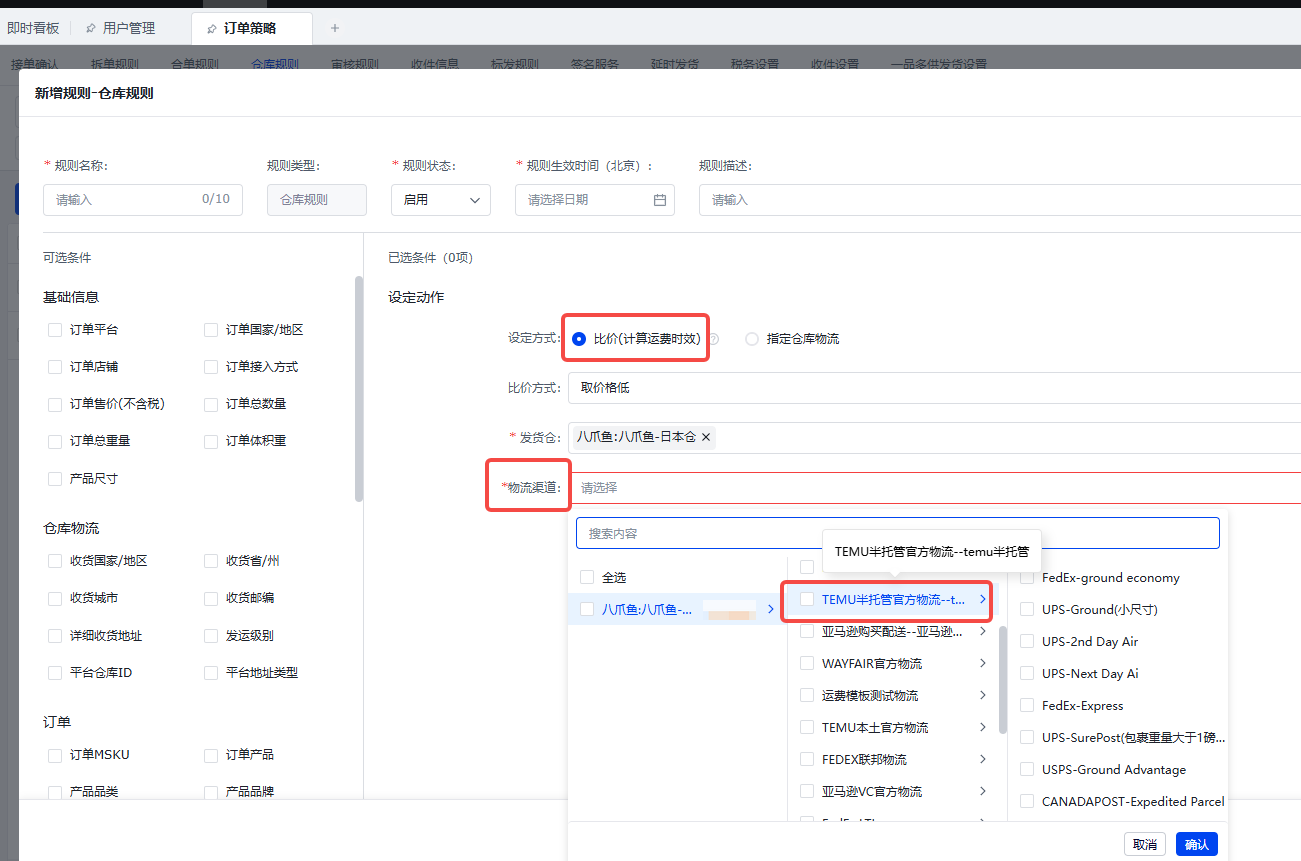Click the 取消 button in dropdown

point(1145,845)
